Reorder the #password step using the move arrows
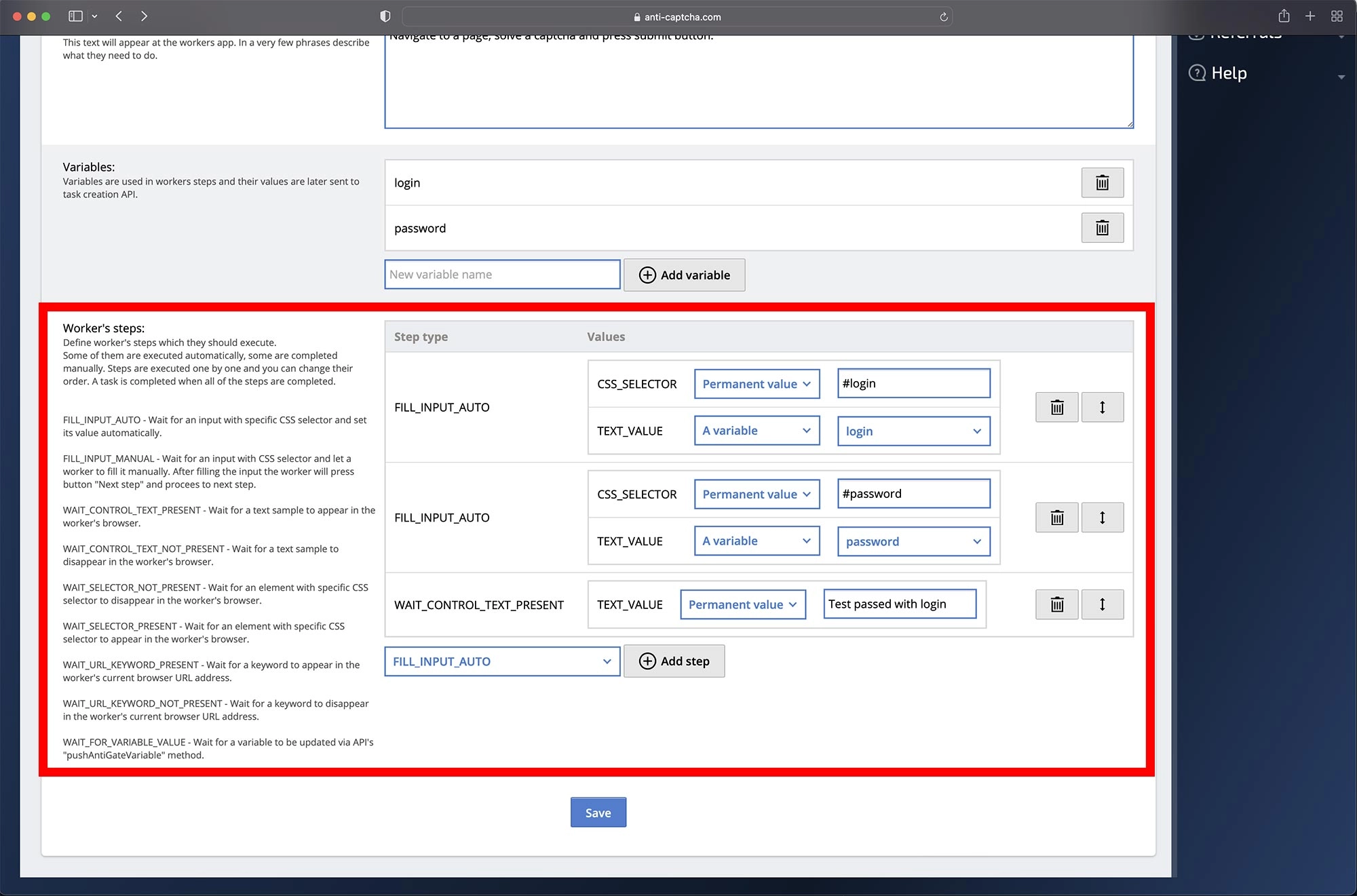1357x896 pixels. tap(1102, 518)
